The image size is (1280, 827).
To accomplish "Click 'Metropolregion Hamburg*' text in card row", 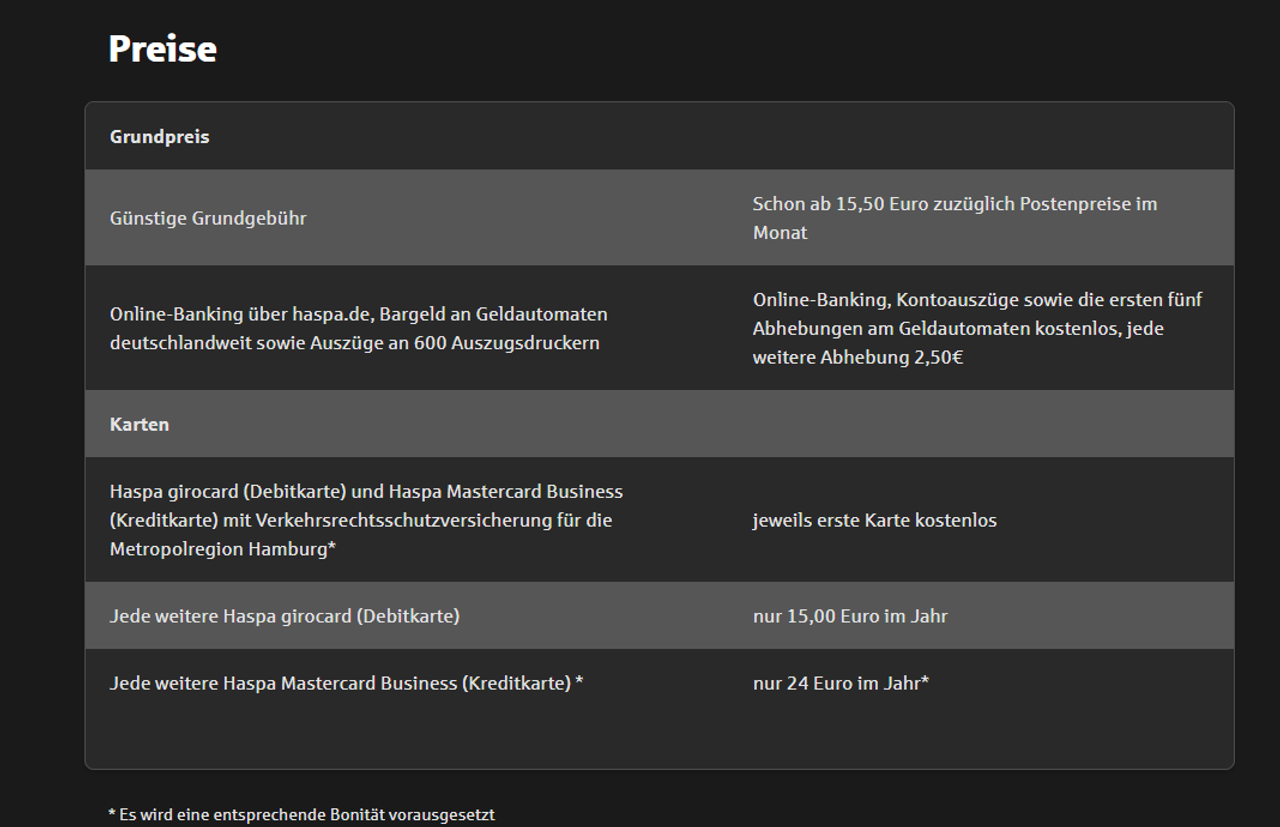I will 223,549.
